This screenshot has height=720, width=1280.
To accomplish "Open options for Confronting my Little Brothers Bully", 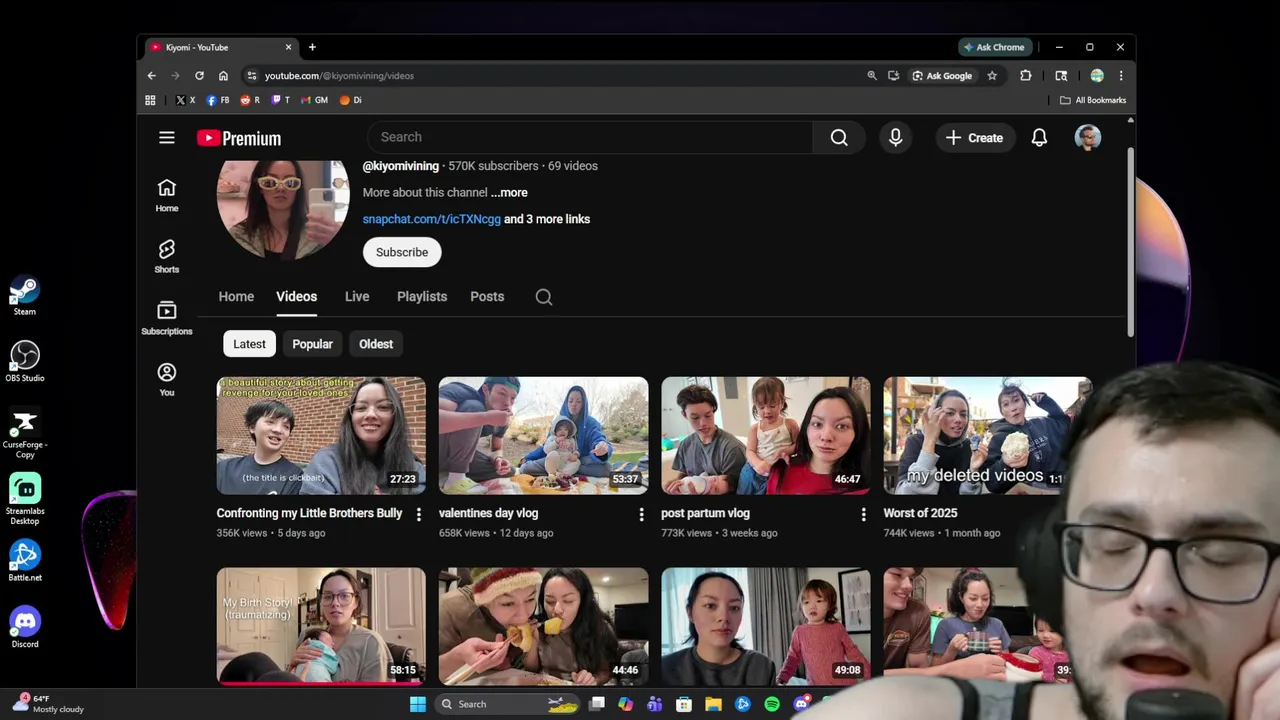I will pos(419,514).
